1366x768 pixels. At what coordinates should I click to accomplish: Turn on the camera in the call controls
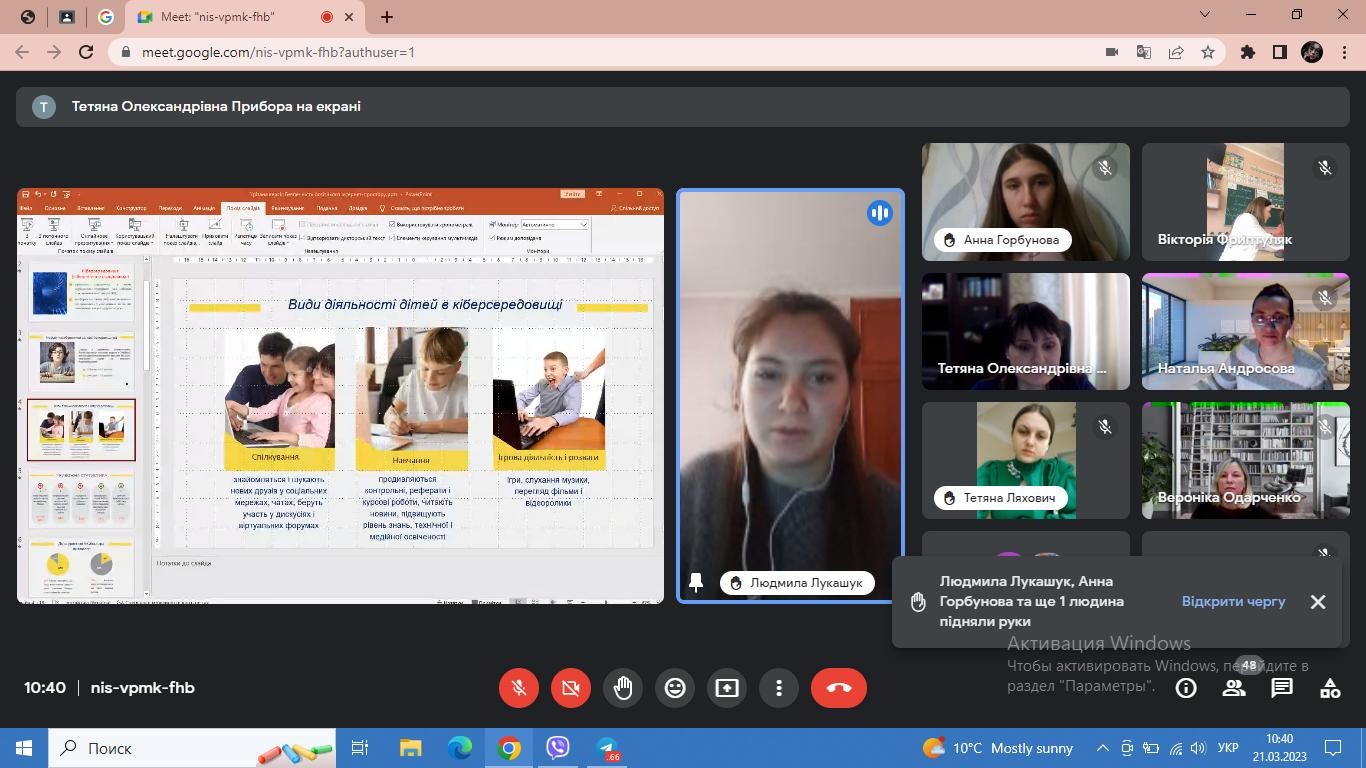571,688
